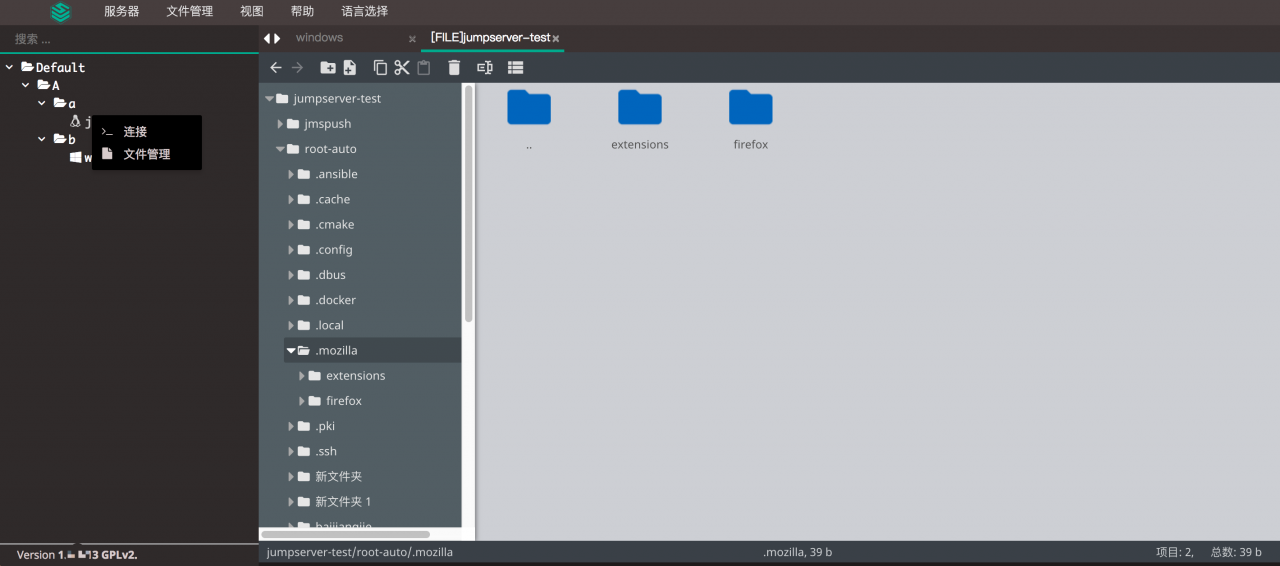Screen dimensions: 1280x566
Task: Collapse the jumpserver-test root folder
Action: [269, 99]
